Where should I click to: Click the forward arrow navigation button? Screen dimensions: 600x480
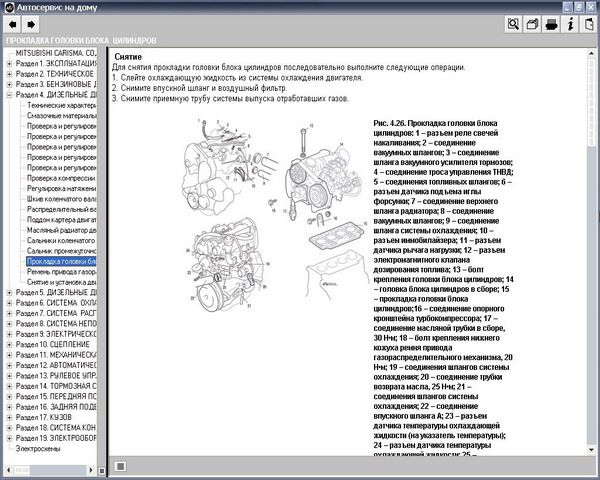coord(32,23)
